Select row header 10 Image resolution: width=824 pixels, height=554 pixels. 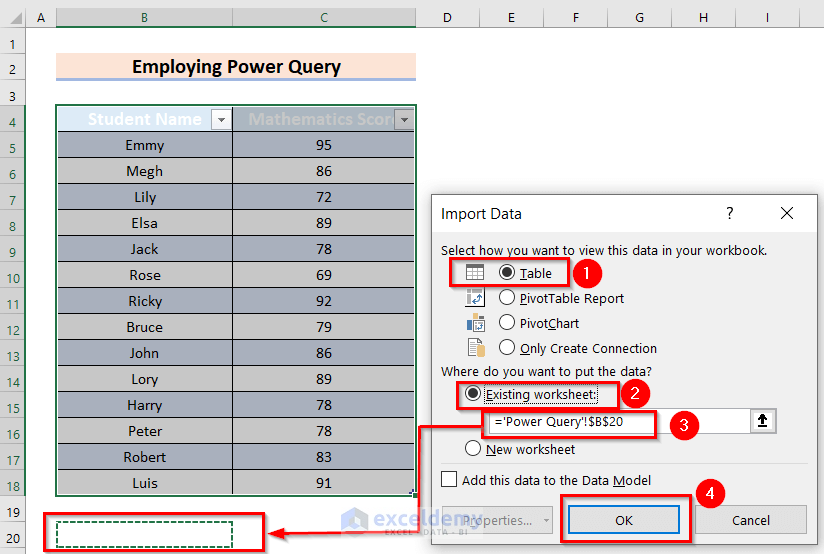13,275
